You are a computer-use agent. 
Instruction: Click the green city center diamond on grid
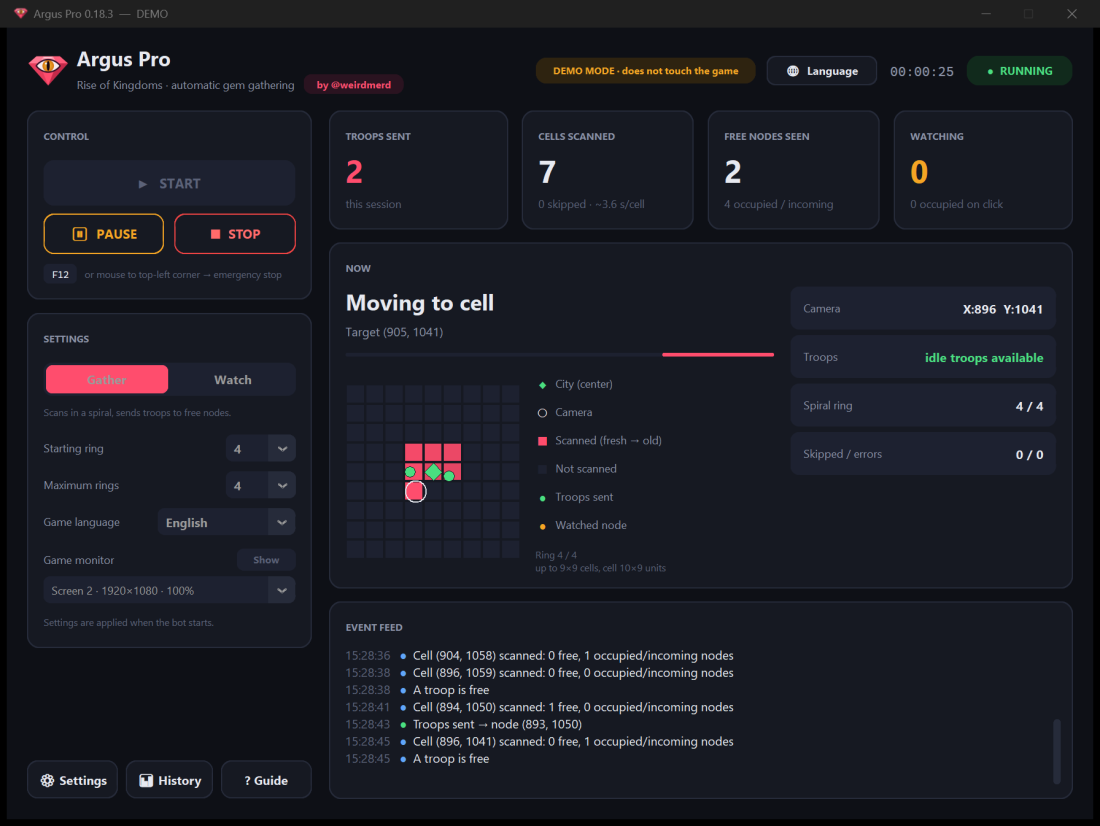click(x=434, y=472)
